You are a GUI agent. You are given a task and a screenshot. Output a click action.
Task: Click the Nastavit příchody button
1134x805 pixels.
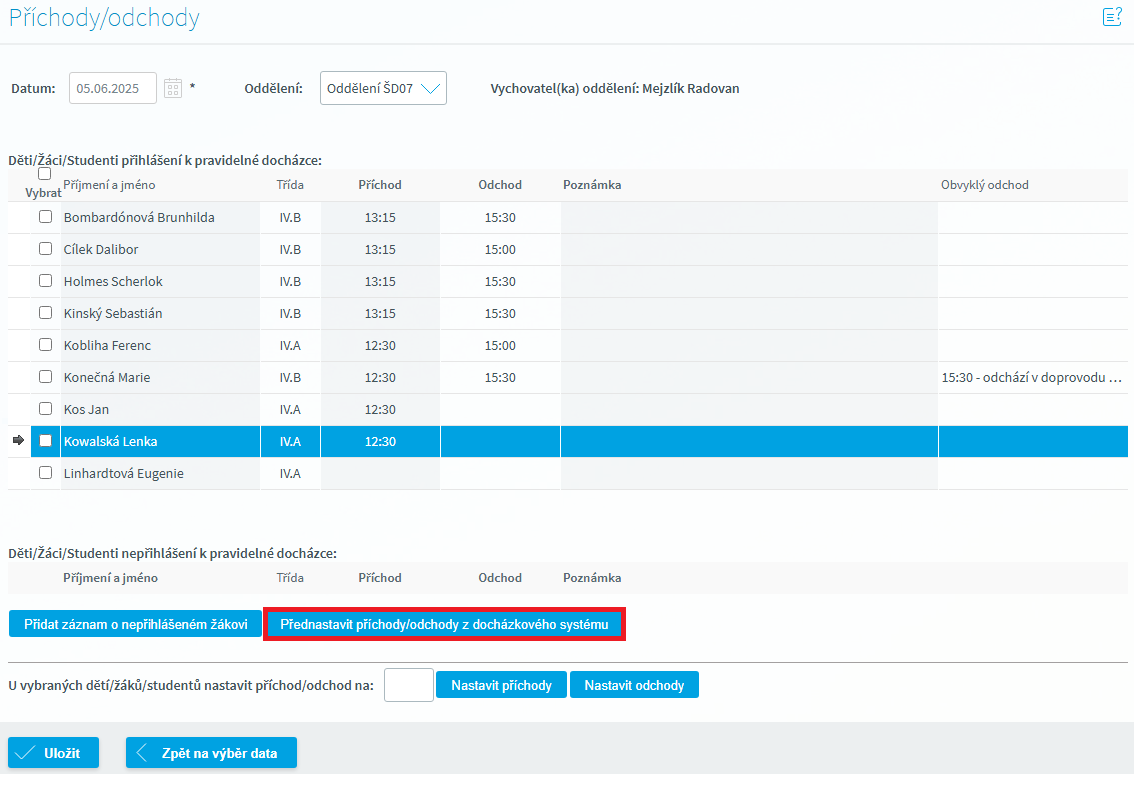[501, 685]
